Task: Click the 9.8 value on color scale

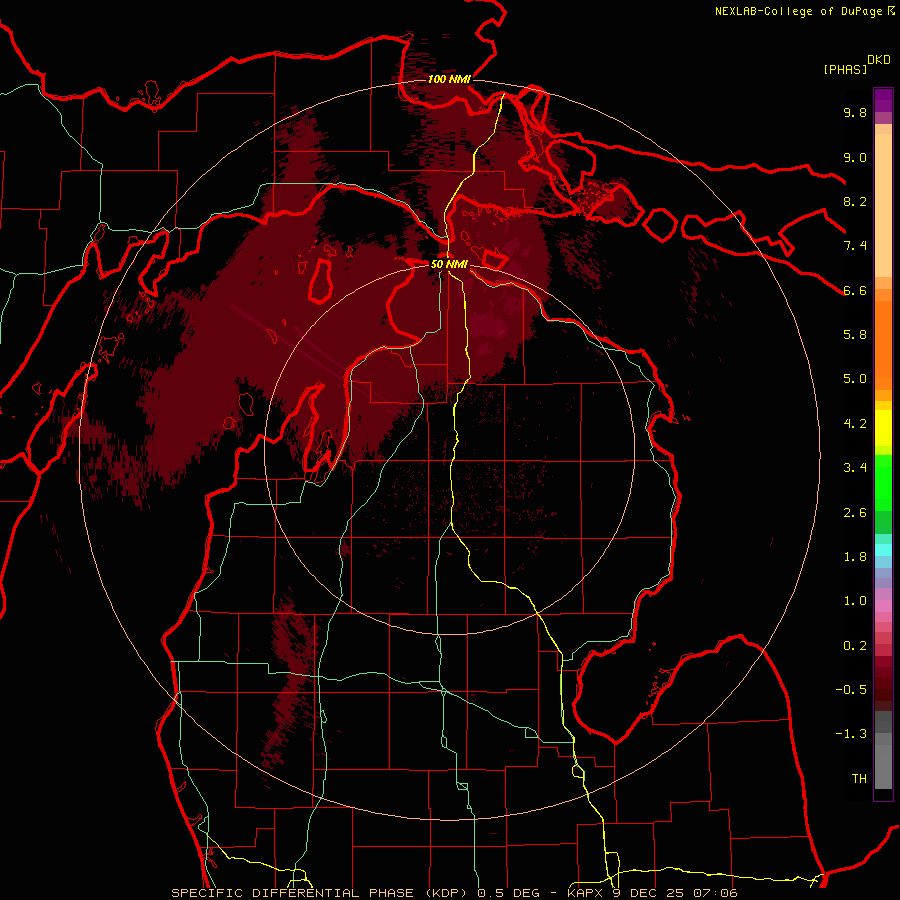Action: [855, 112]
